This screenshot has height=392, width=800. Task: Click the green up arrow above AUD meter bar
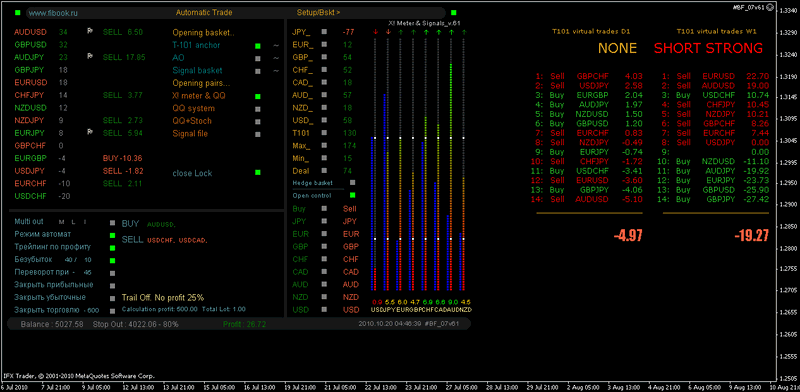tap(451, 32)
